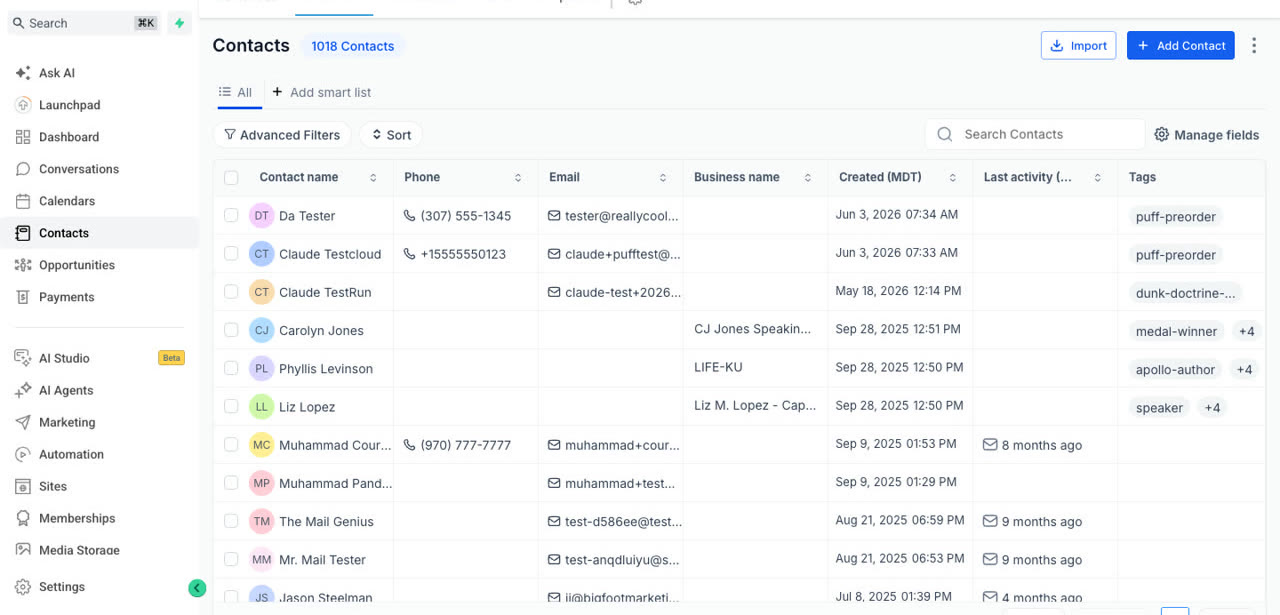This screenshot has height=615, width=1280.
Task: Open Settings at sidebar bottom
Action: click(x=62, y=587)
